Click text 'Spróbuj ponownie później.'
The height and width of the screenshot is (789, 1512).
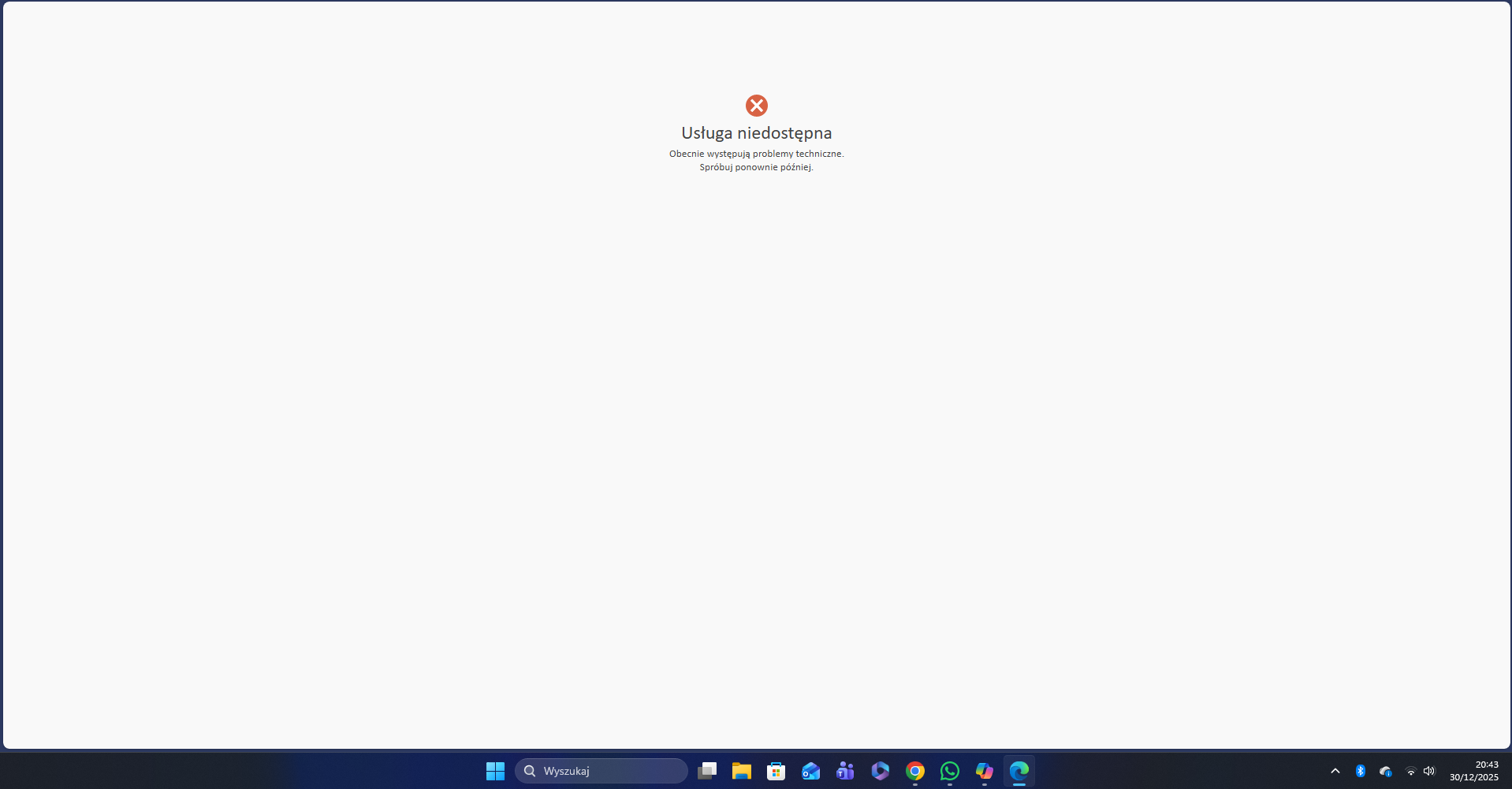(x=757, y=167)
